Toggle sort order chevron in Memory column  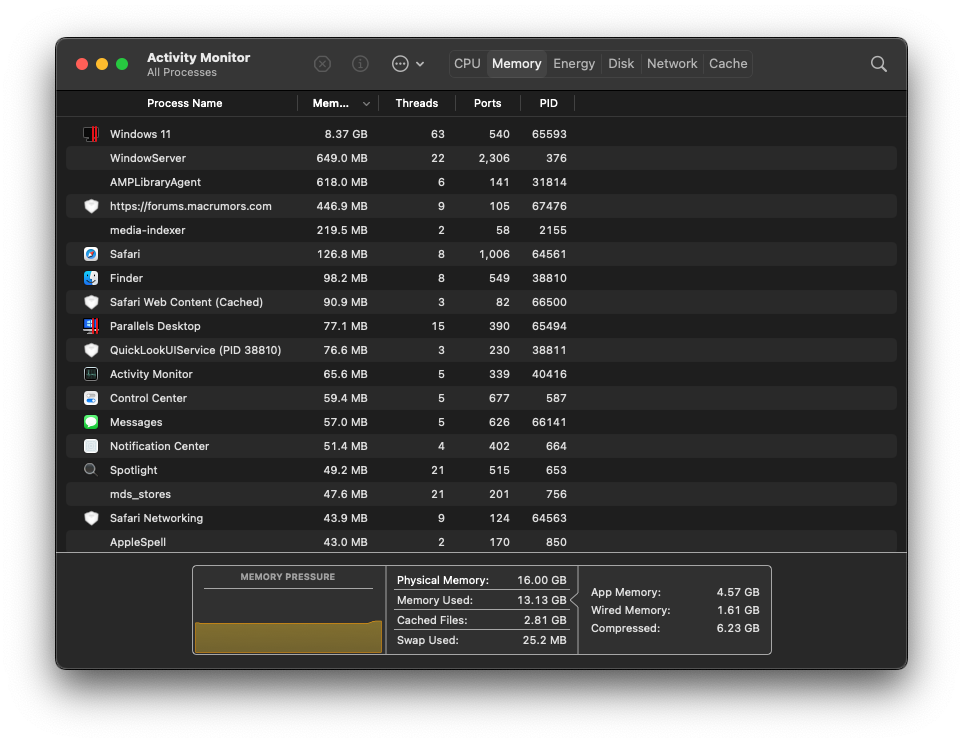[366, 104]
